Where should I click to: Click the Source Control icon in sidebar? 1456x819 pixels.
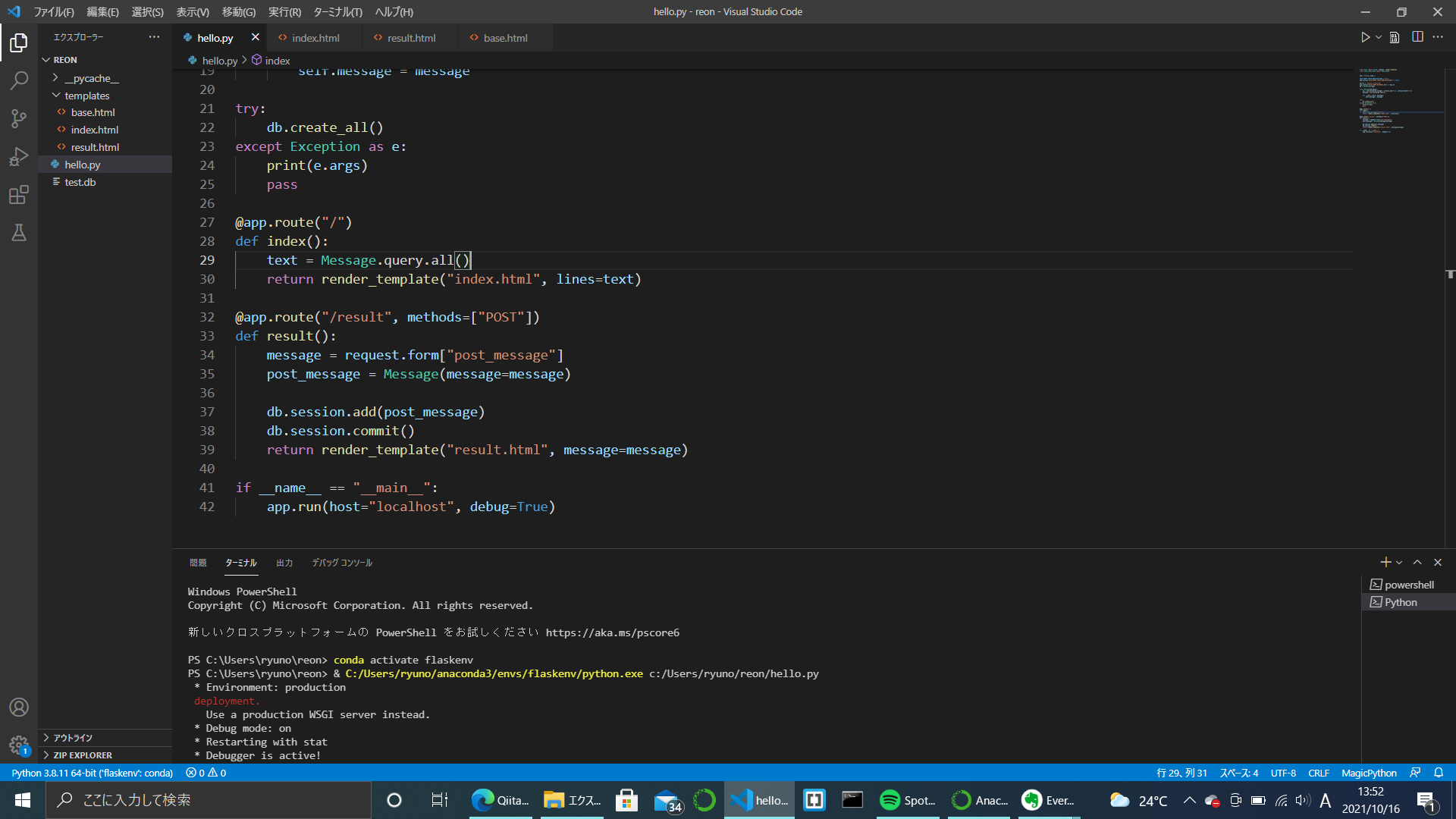coord(18,117)
